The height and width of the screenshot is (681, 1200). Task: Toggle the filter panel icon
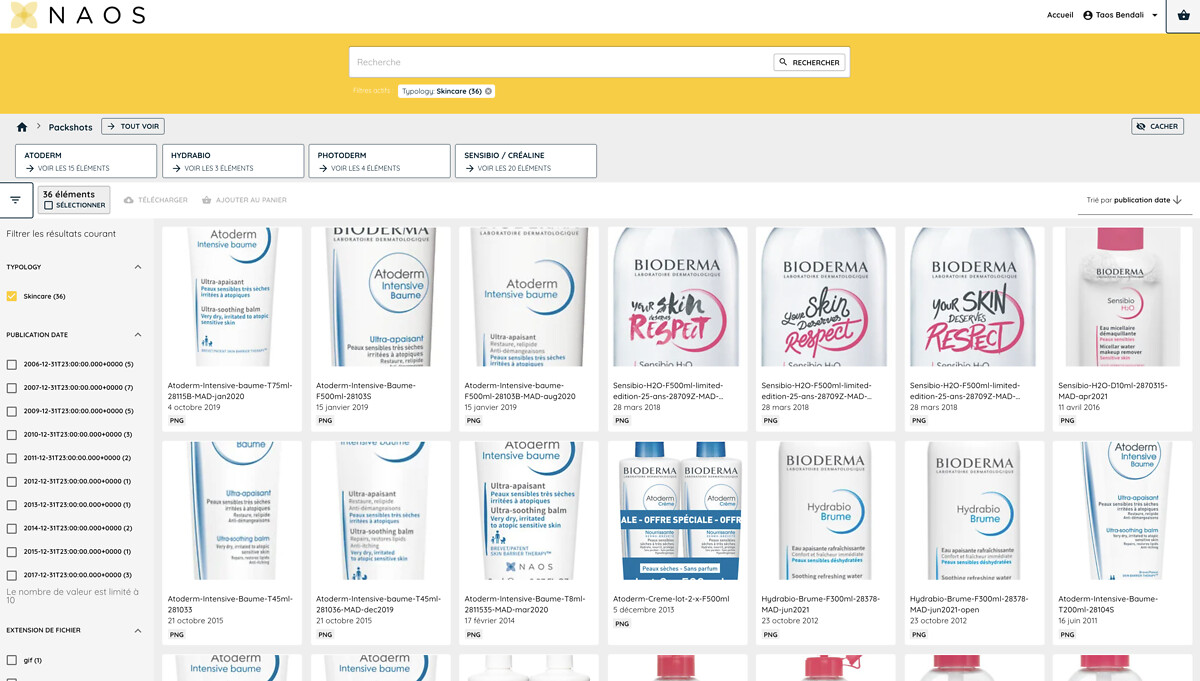pos(16,200)
